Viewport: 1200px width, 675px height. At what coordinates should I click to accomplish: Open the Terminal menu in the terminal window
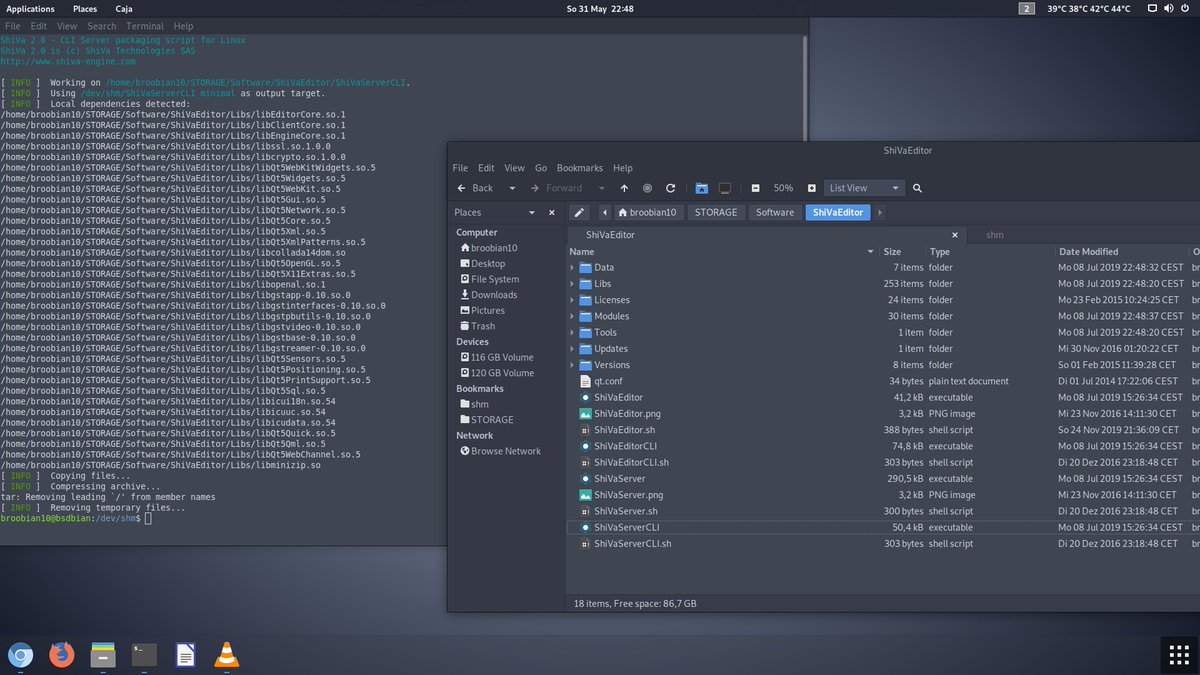pyautogui.click(x=145, y=26)
